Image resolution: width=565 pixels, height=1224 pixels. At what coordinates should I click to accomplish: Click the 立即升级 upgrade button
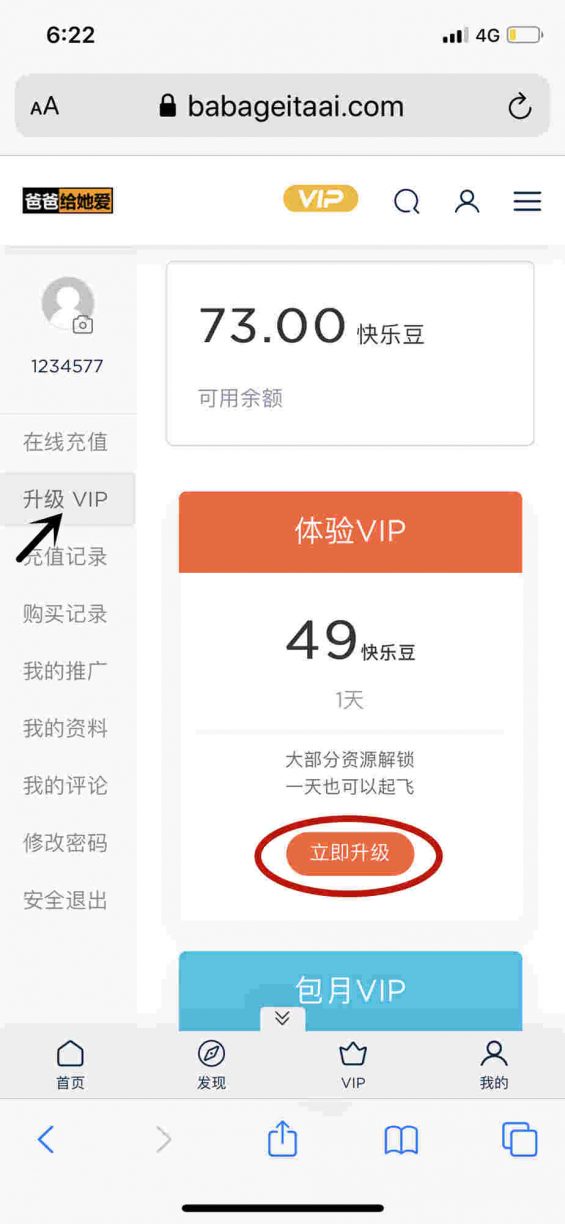pyautogui.click(x=350, y=853)
